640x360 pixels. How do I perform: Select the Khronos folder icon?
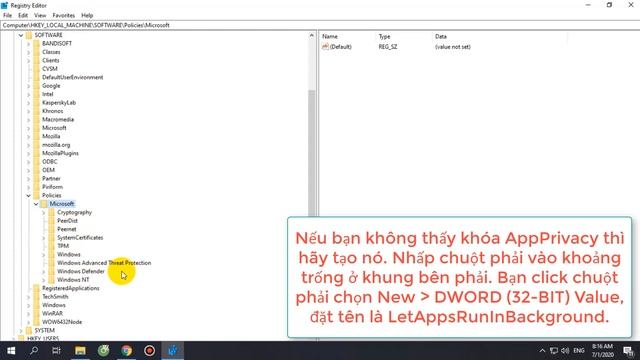(x=36, y=111)
